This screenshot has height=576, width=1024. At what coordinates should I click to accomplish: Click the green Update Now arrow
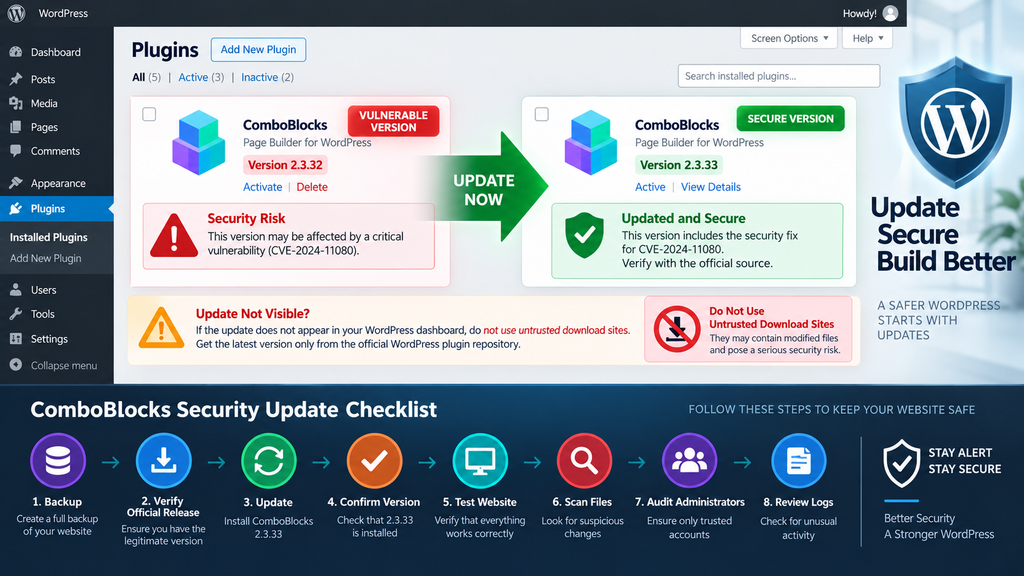point(488,189)
